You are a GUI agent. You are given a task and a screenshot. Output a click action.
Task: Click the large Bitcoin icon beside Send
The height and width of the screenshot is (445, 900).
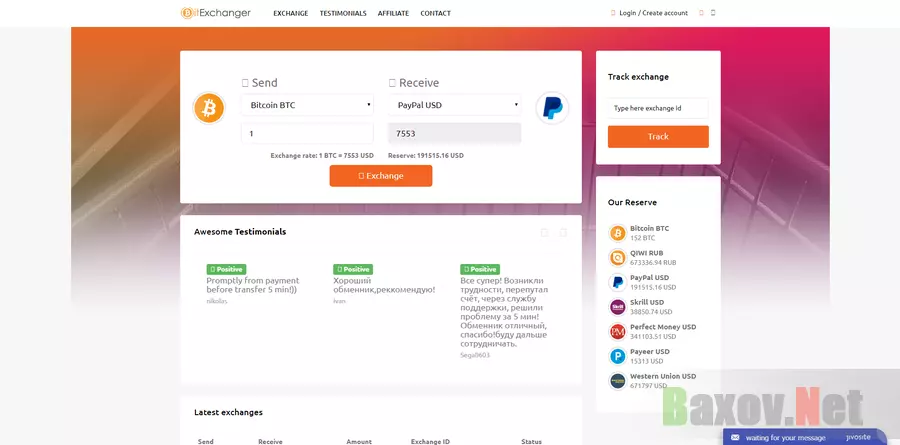(x=209, y=108)
